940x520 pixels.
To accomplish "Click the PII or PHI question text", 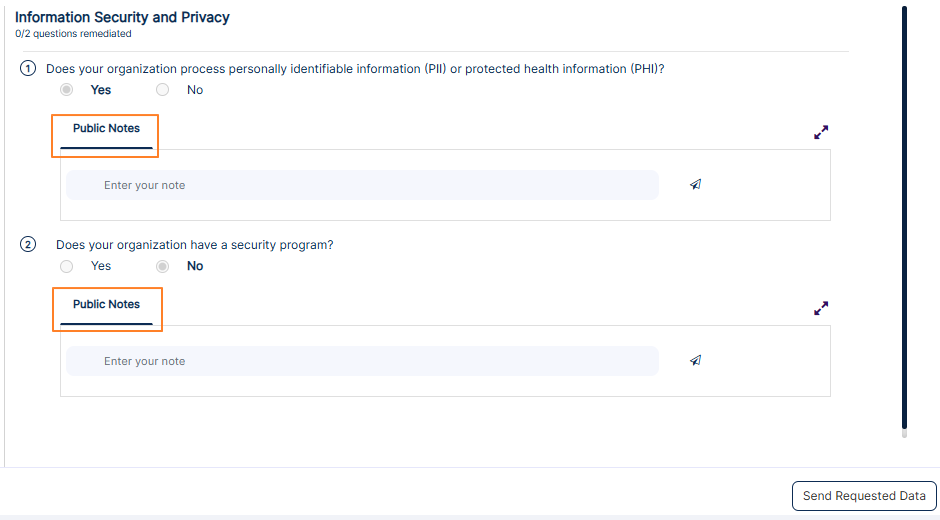I will tap(355, 69).
